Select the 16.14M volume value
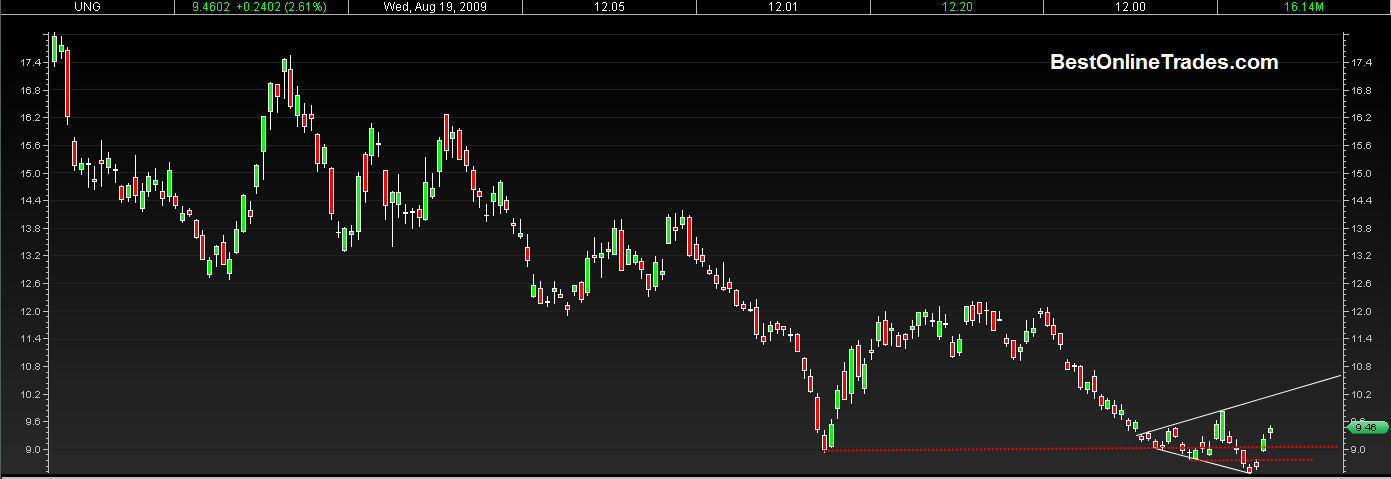Screen dimensions: 1391x479 1304,6
